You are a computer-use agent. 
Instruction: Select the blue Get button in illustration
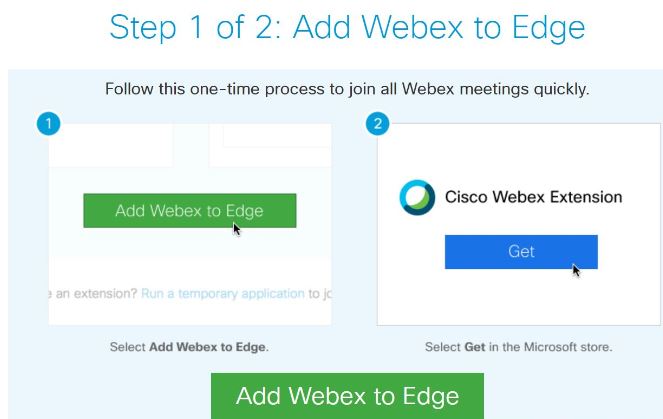point(521,252)
